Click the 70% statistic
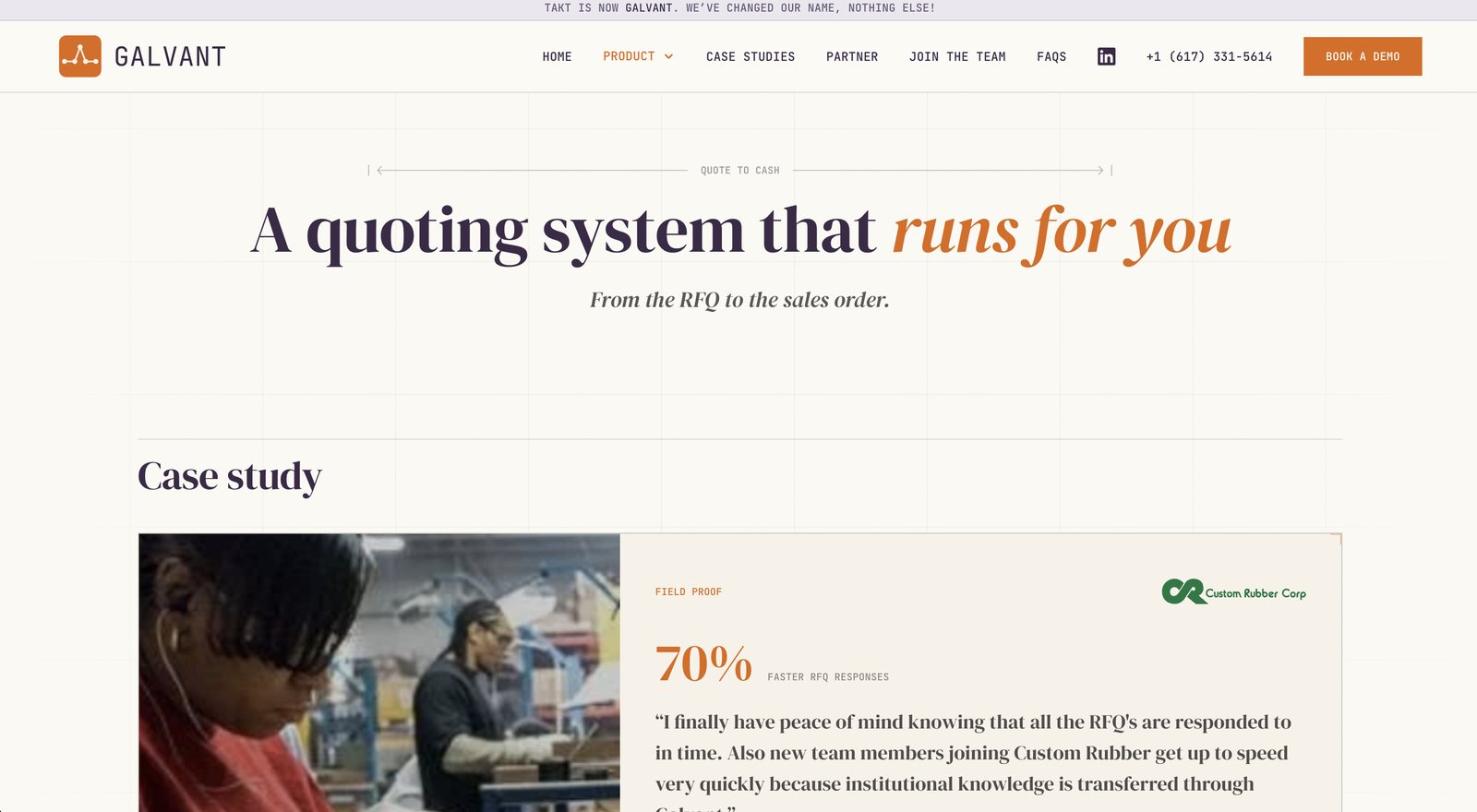Image resolution: width=1477 pixels, height=812 pixels. pos(703,663)
